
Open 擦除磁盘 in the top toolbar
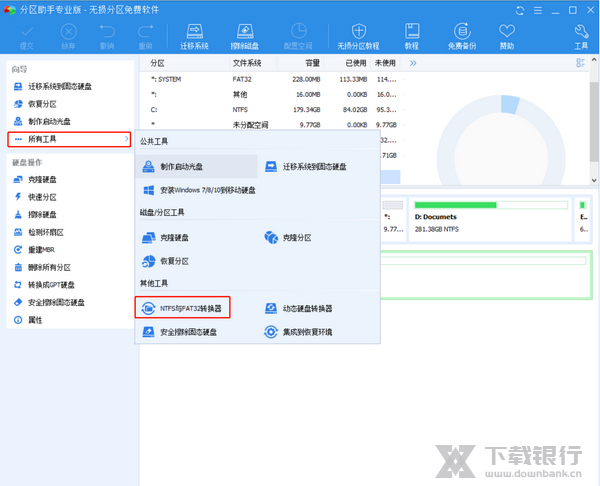pos(245,36)
